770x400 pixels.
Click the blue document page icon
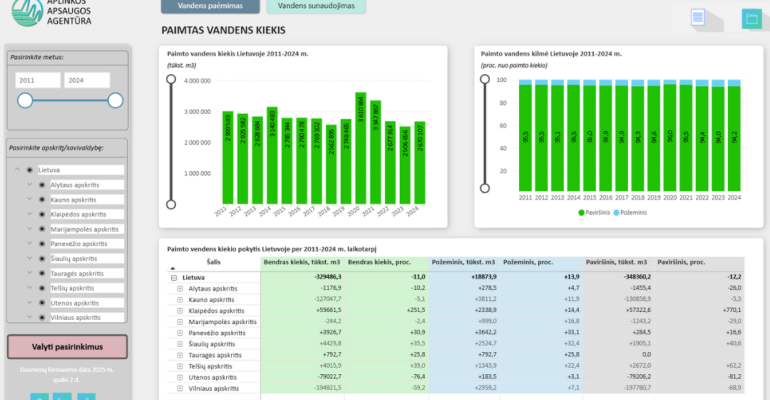[x=697, y=17]
